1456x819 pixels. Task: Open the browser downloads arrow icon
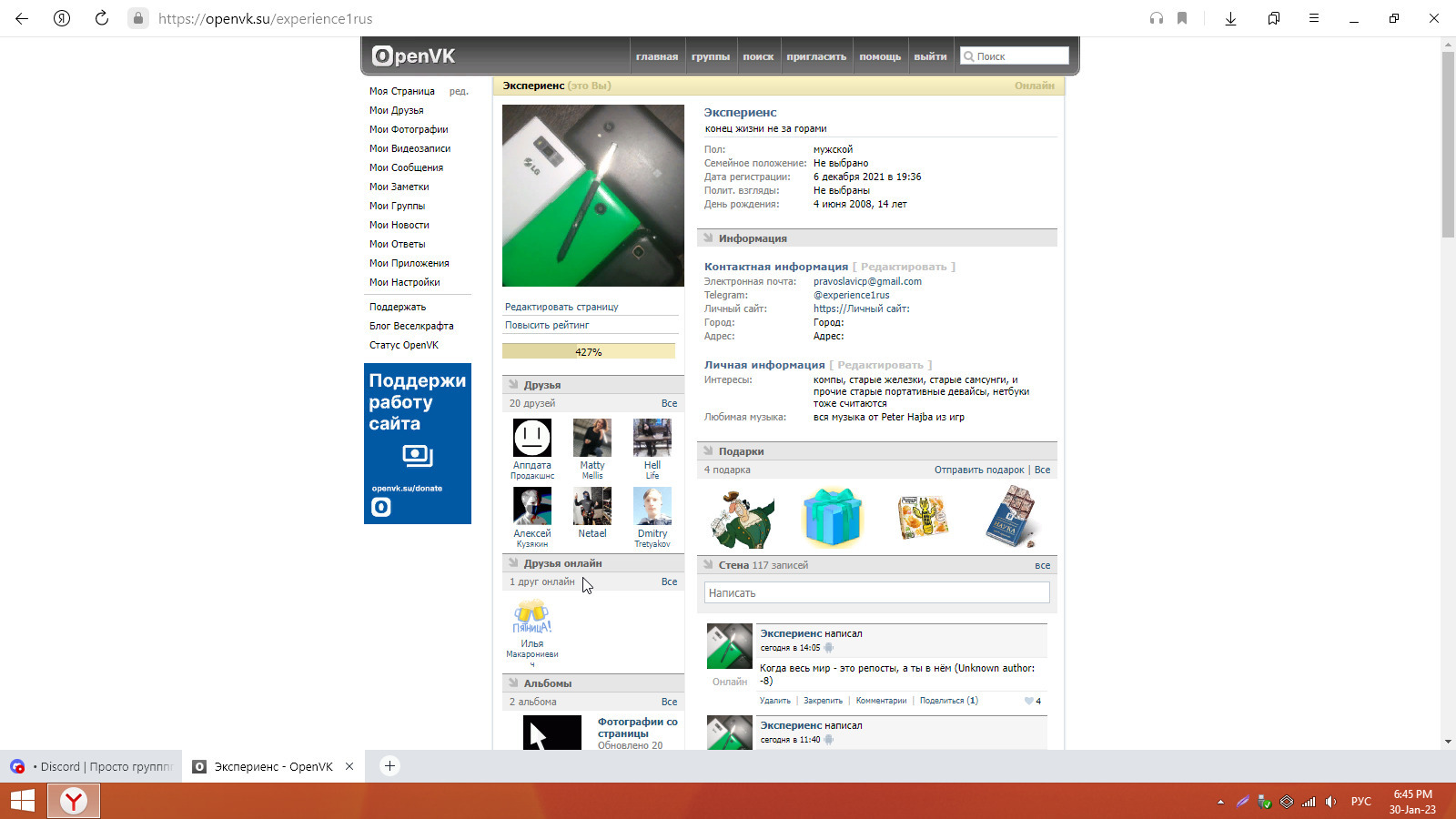pos(1230,18)
